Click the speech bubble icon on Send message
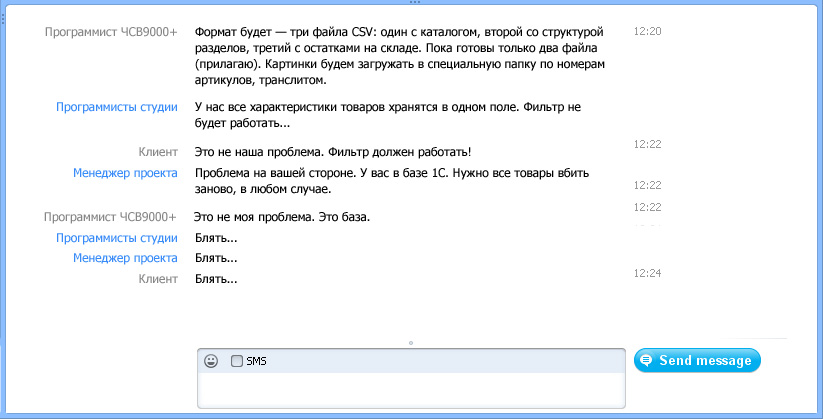This screenshot has width=823, height=419. tap(646, 361)
